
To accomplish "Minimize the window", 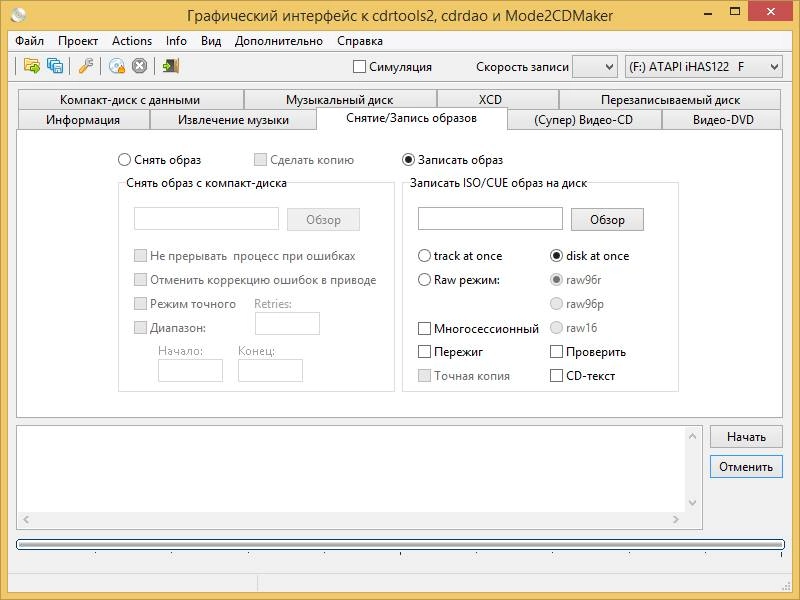I will 708,13.
